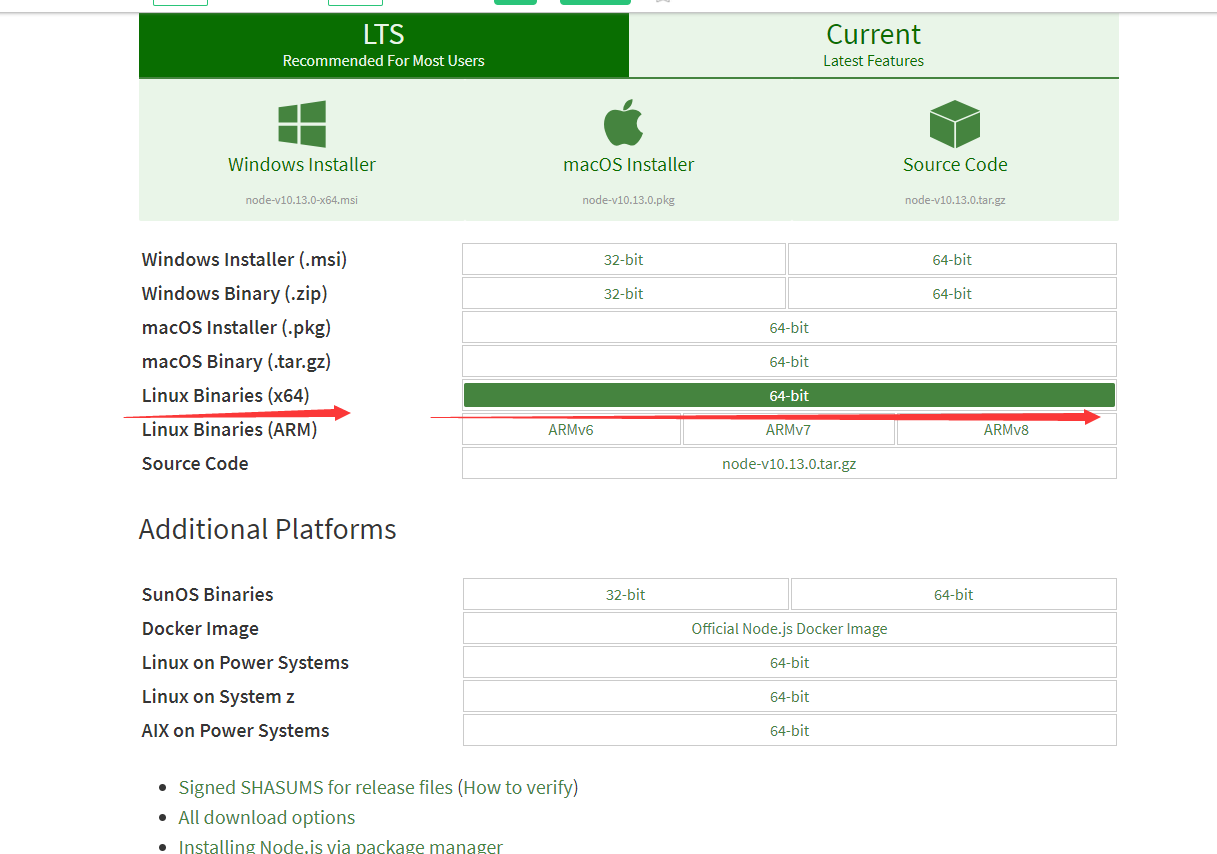
Task: Click the Linux on Power Systems label
Action: (245, 662)
